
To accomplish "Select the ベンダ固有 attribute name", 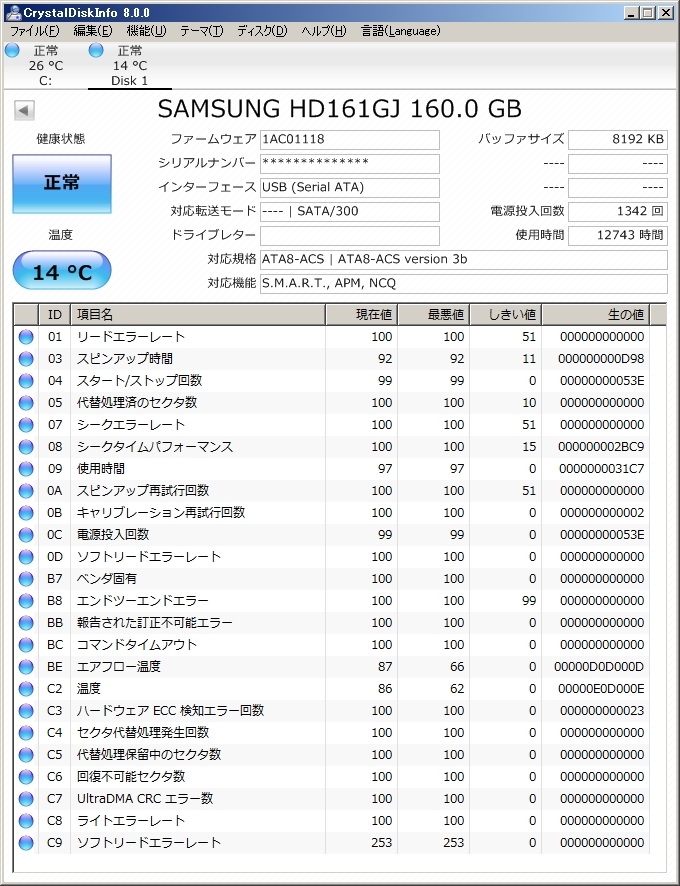I will click(x=107, y=579).
